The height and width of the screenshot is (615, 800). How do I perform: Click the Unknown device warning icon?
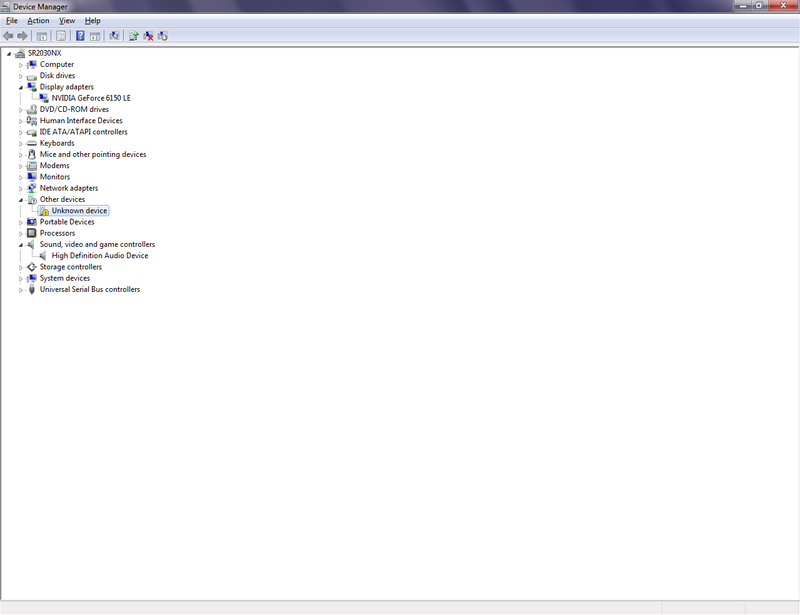pyautogui.click(x=44, y=211)
